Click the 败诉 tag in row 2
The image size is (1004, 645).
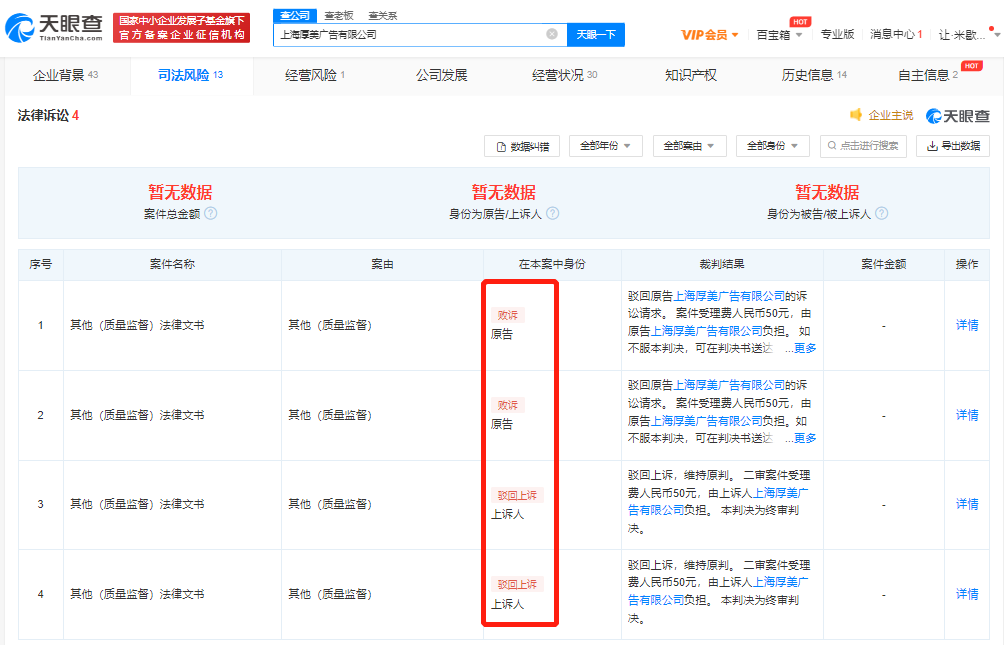coord(508,405)
